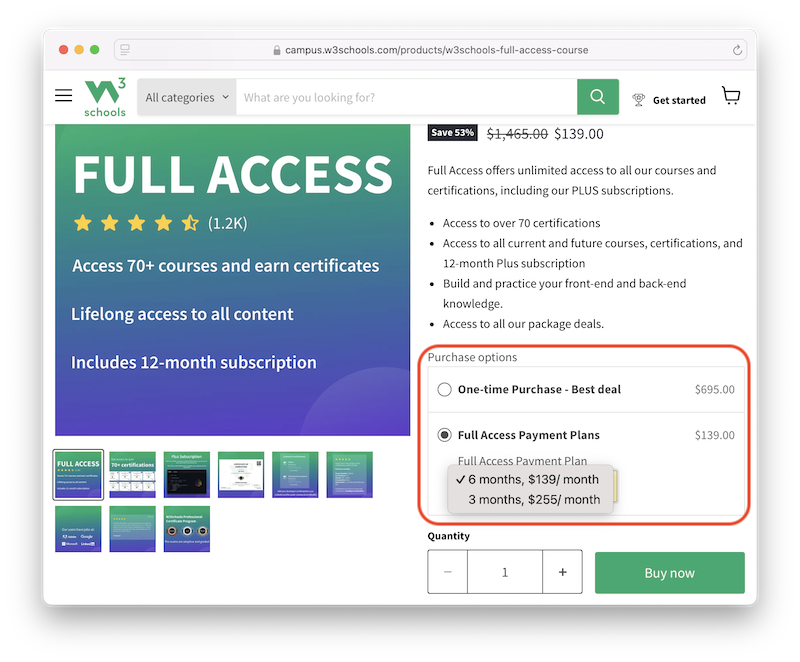Click the (1.2K) ratings count
Screen dimensions: 800x662
pos(228,223)
